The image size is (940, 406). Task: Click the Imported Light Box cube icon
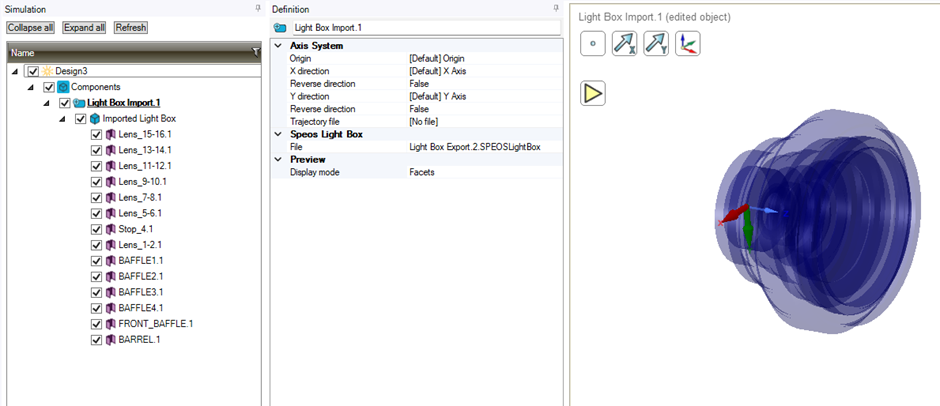point(94,119)
